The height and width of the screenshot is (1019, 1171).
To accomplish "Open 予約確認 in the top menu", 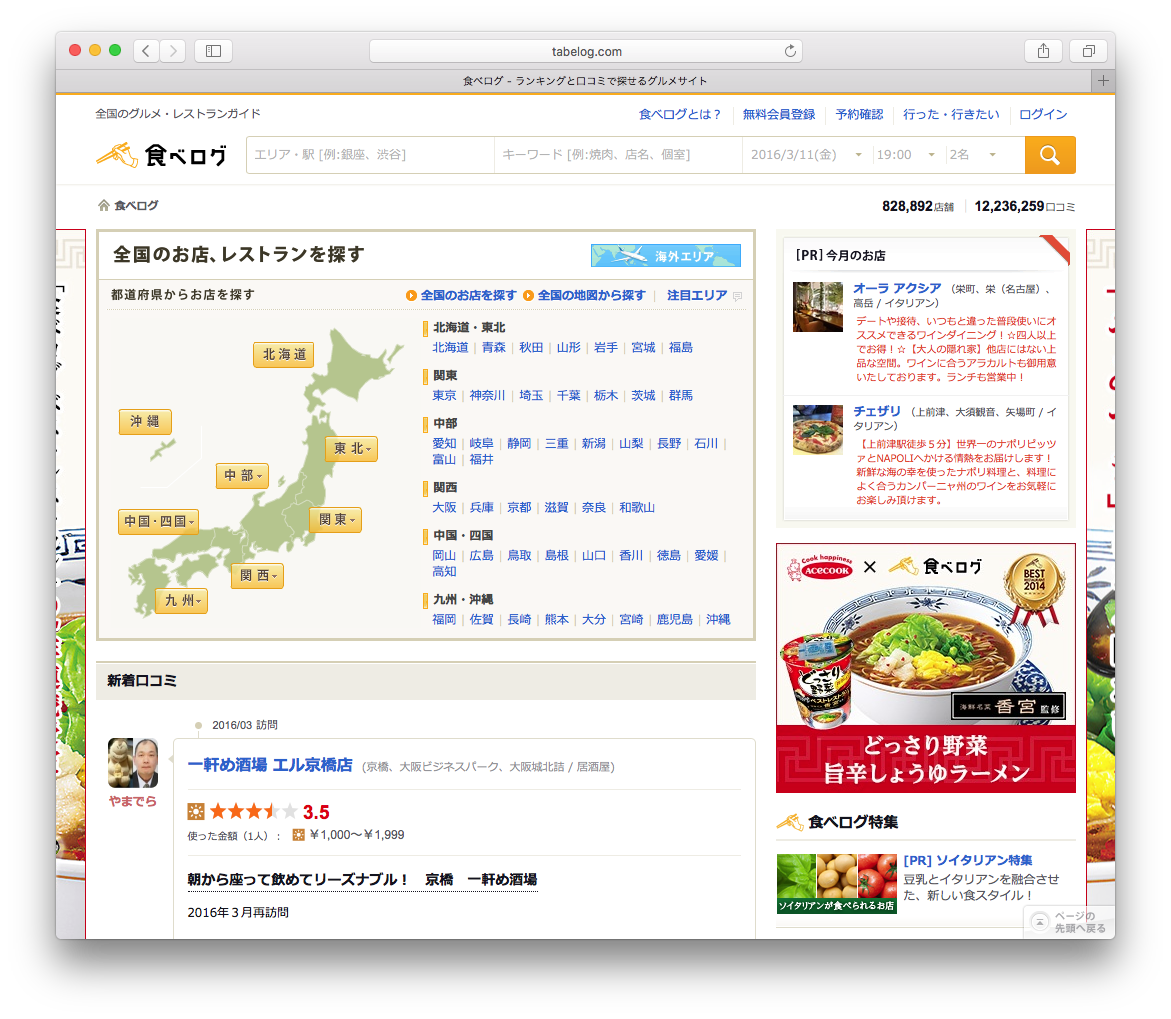I will click(859, 114).
